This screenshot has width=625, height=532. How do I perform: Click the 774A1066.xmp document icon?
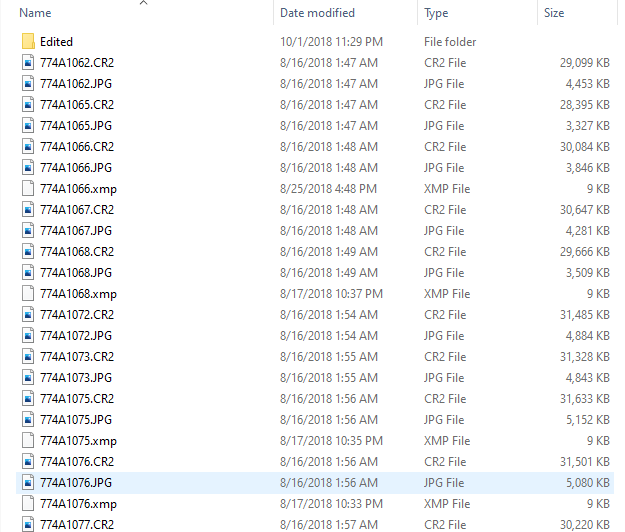(x=28, y=189)
